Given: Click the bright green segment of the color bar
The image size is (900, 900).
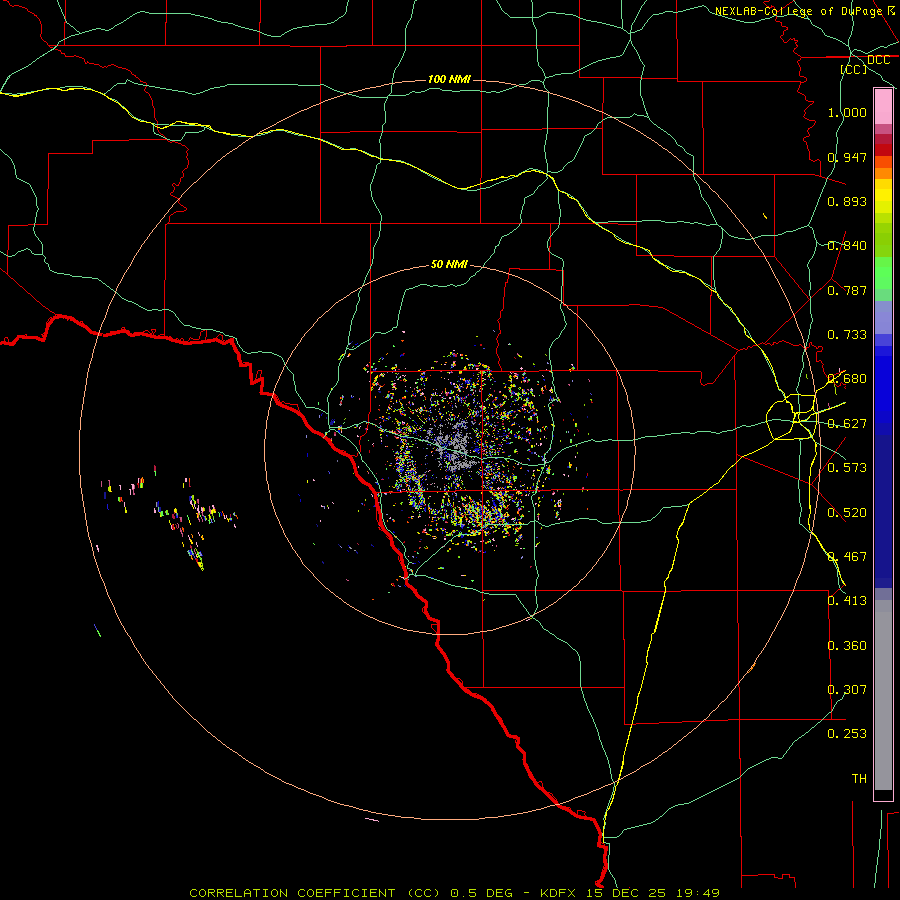Looking at the screenshot, I should click(x=883, y=273).
